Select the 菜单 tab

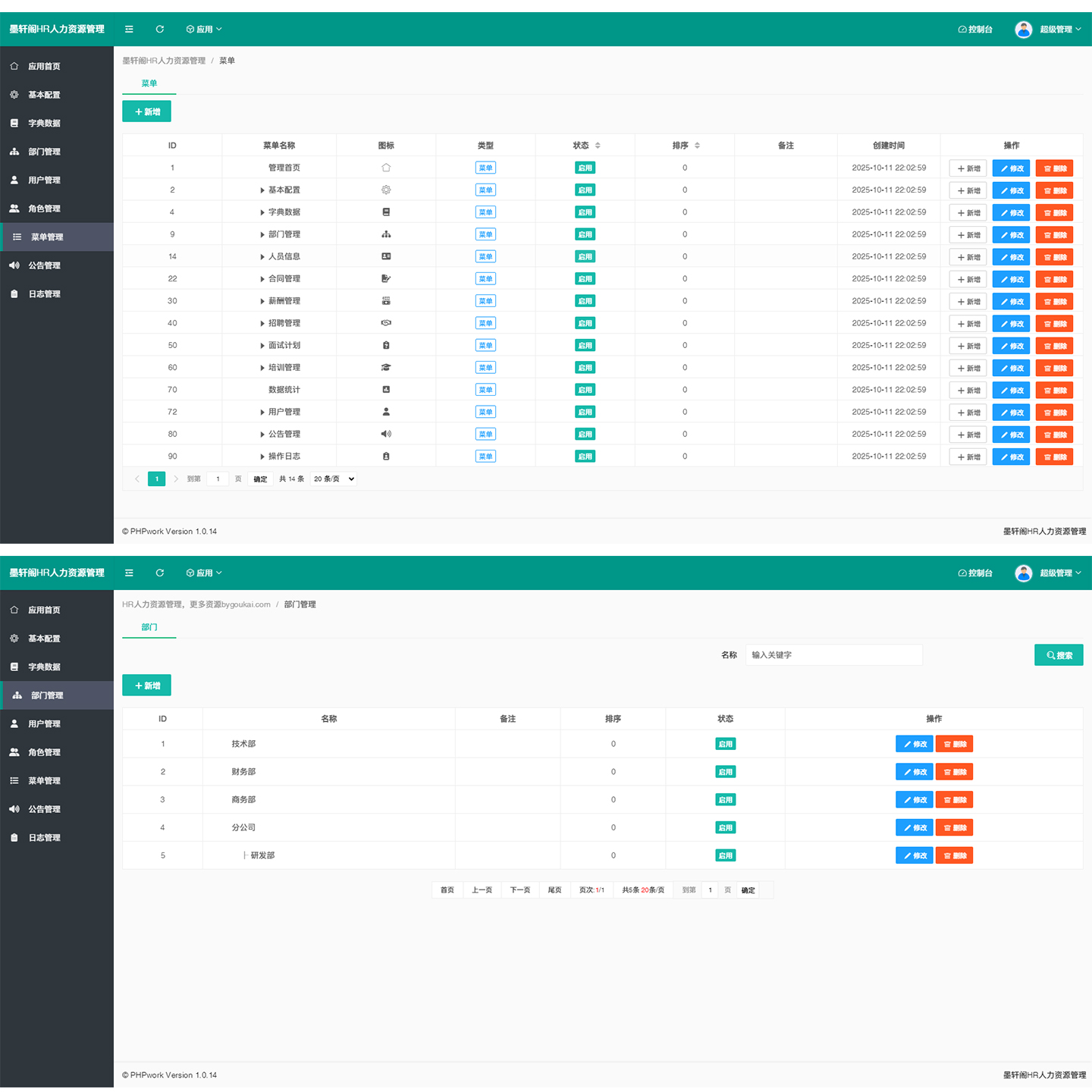[x=149, y=83]
